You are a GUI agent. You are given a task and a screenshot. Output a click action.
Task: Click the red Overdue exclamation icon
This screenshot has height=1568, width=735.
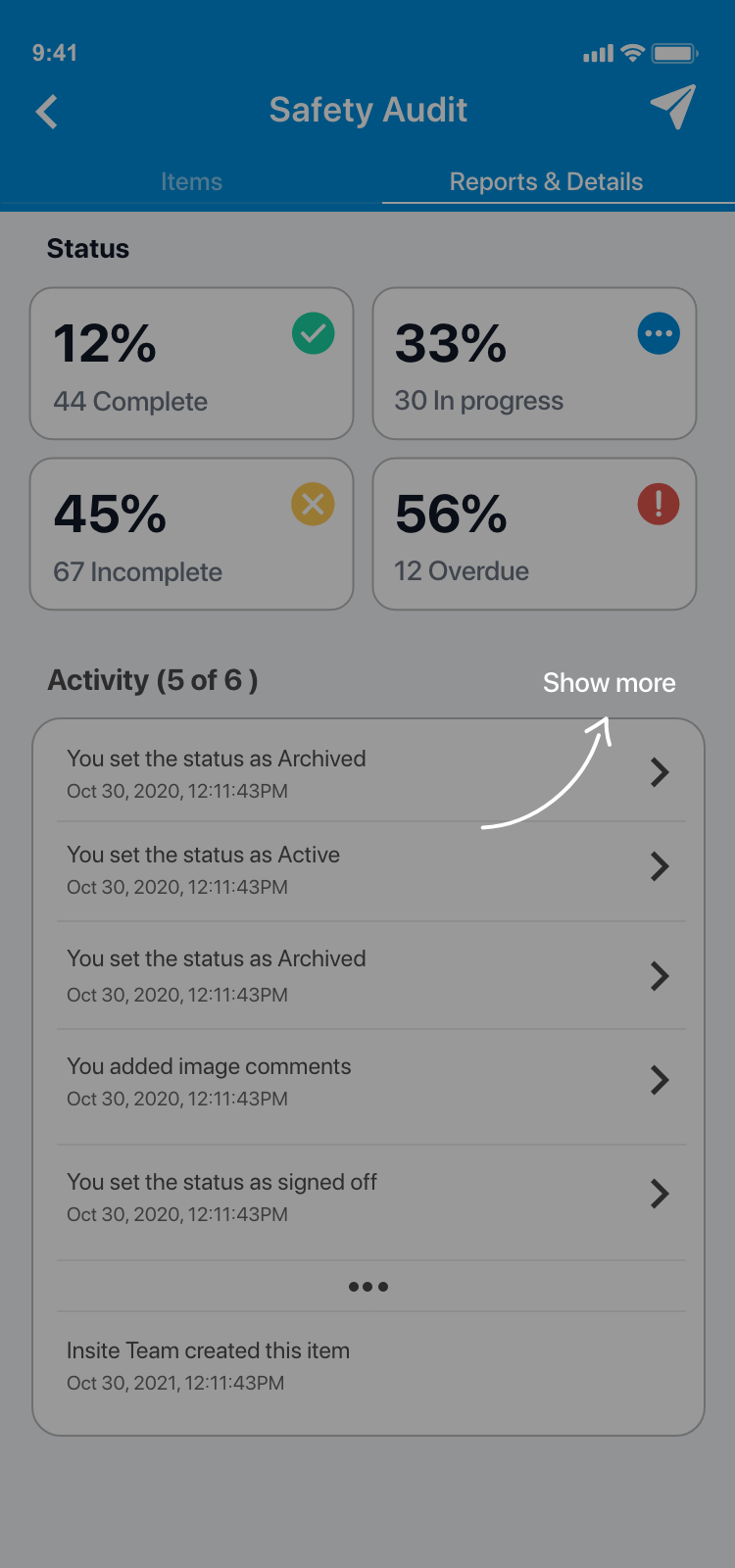[659, 505]
